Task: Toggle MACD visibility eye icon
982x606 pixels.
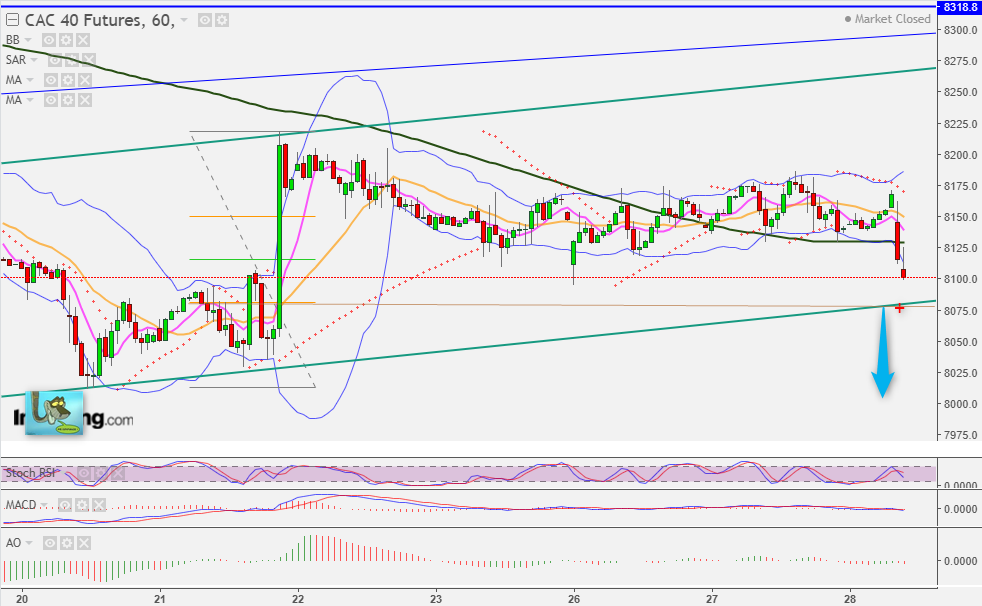Action: tap(65, 505)
